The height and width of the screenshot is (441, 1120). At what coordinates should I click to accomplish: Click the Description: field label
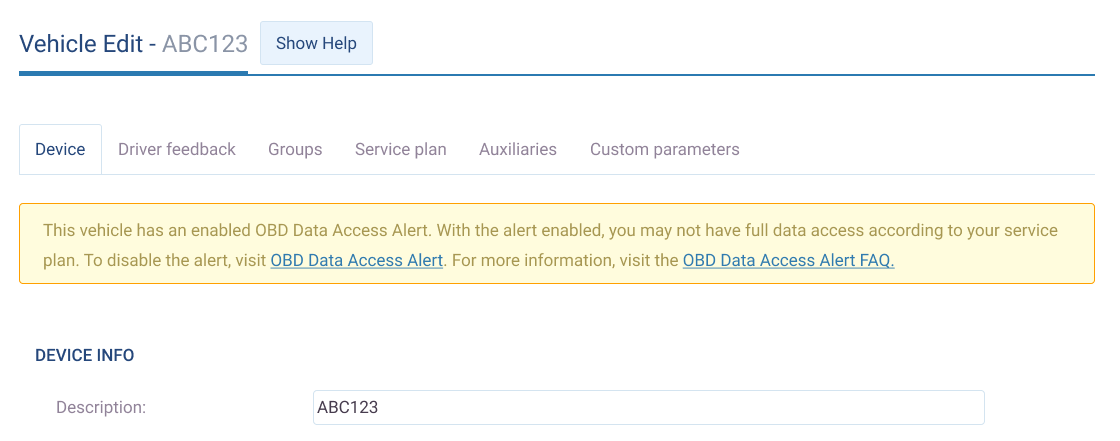pyautogui.click(x=101, y=407)
